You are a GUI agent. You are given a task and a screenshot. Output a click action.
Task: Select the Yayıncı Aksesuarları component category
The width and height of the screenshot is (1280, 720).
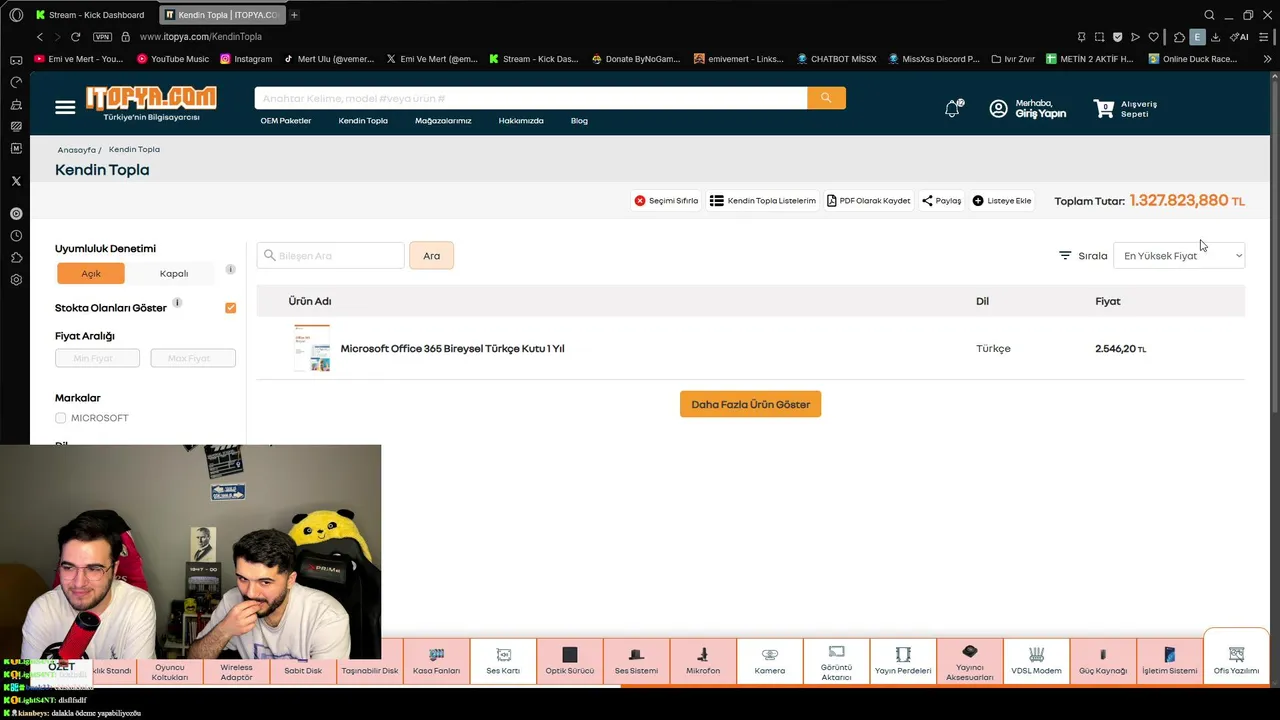coord(970,661)
